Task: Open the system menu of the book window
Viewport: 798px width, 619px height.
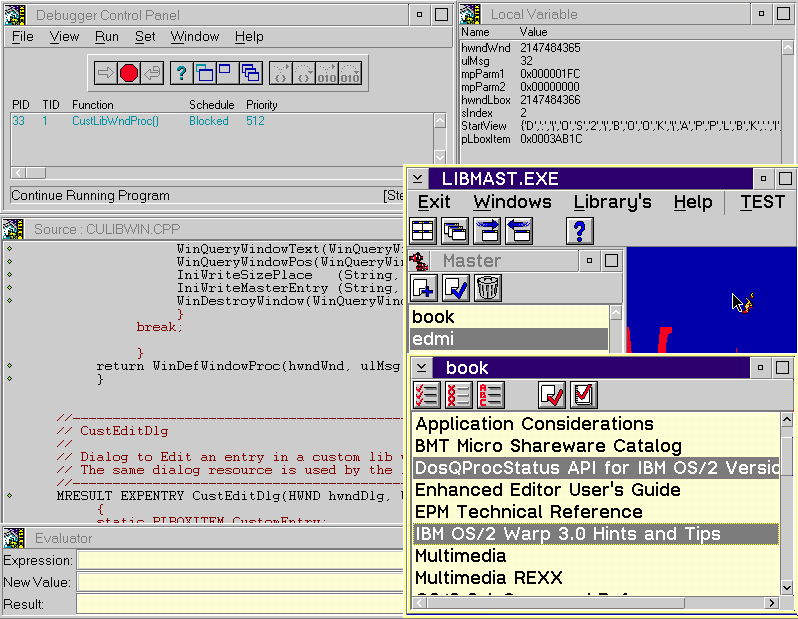Action: pos(422,368)
